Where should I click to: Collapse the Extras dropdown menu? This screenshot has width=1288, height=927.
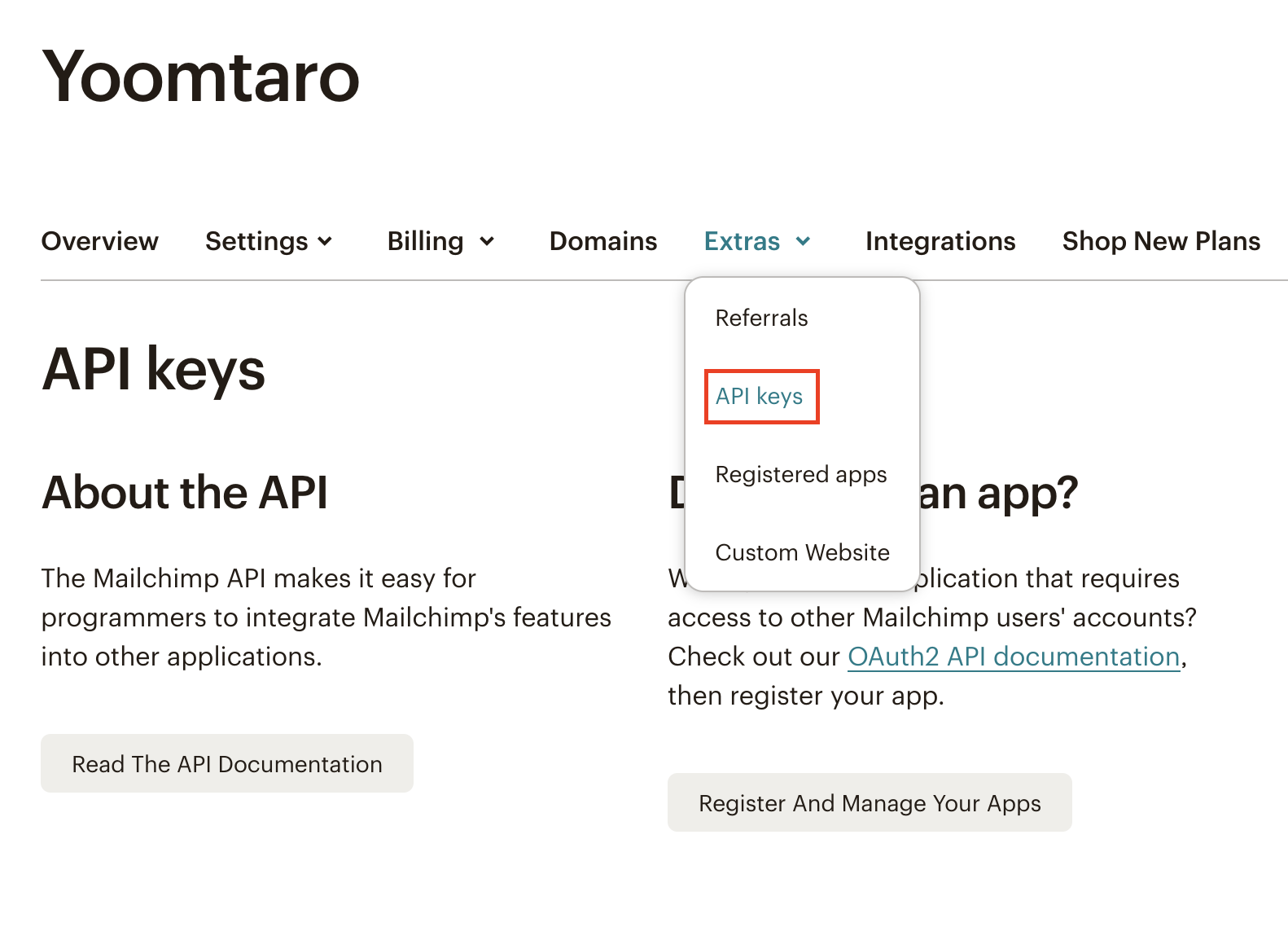point(757,241)
